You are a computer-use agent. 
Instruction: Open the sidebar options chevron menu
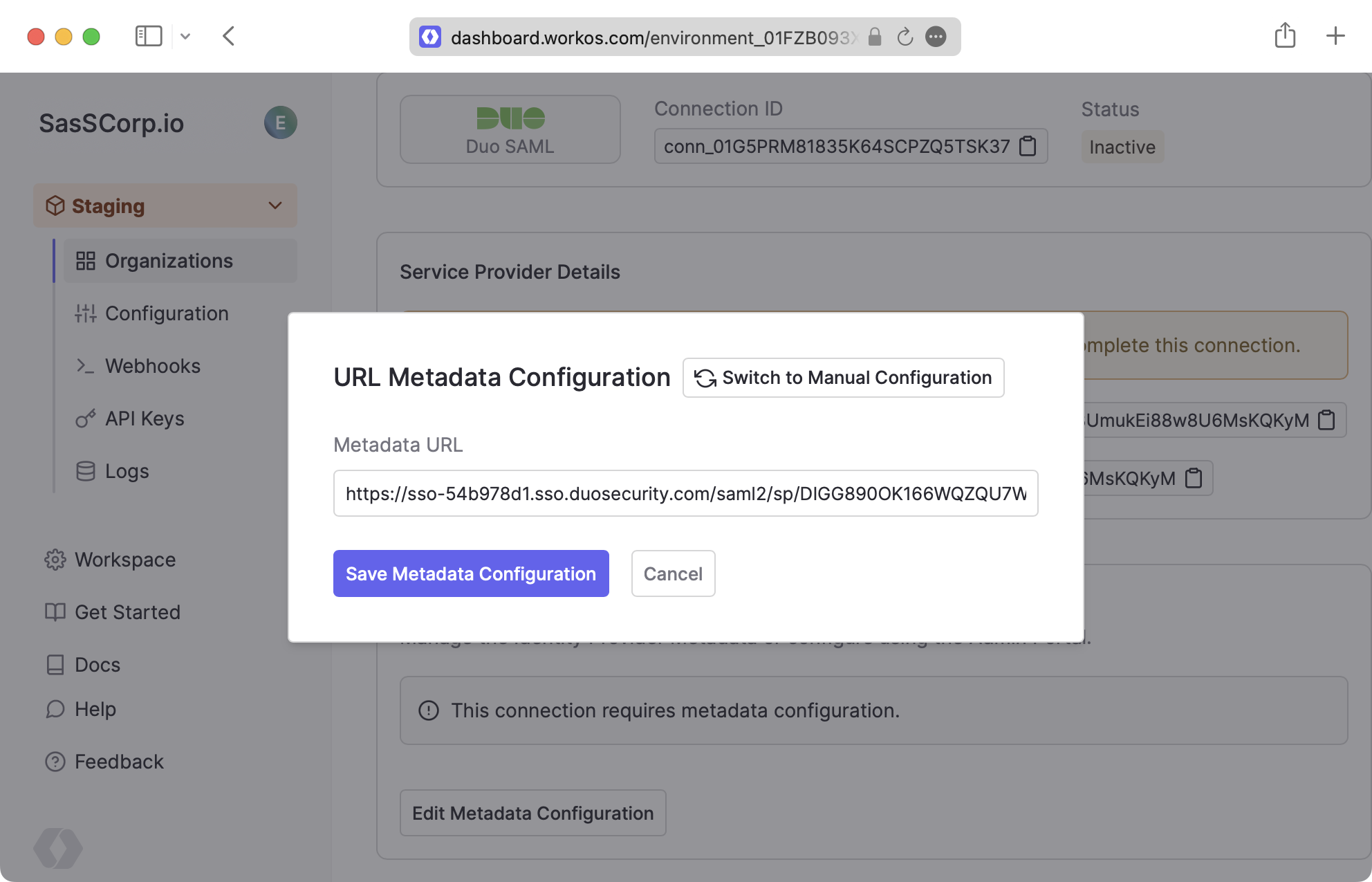(185, 36)
